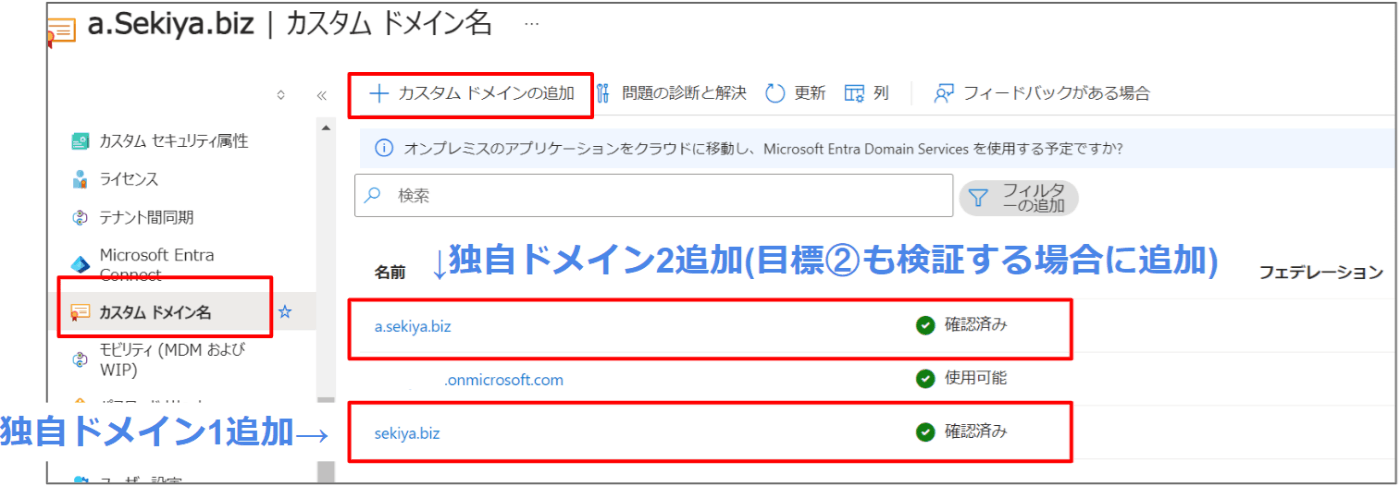The image size is (1400, 486).
Task: Click the カスタム セキュリティ属性 icon
Action: 81,141
